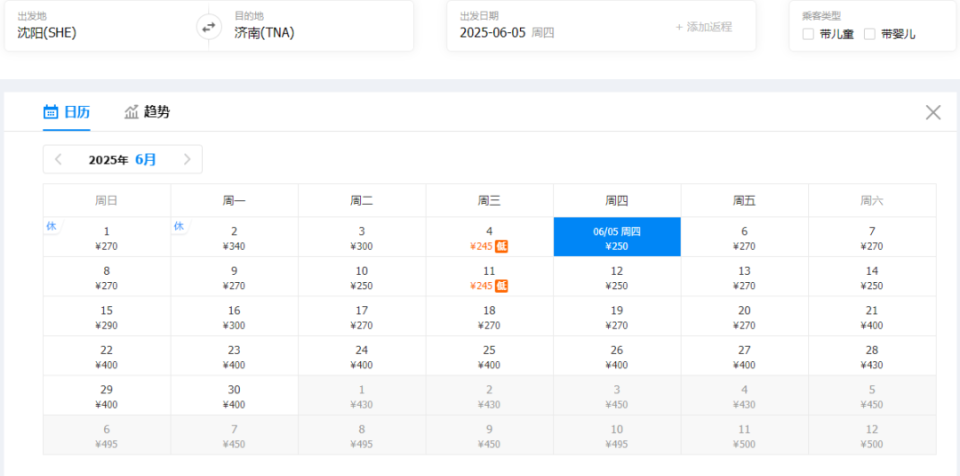960x476 pixels.
Task: Select June 9 Monday cell
Action: (234, 277)
